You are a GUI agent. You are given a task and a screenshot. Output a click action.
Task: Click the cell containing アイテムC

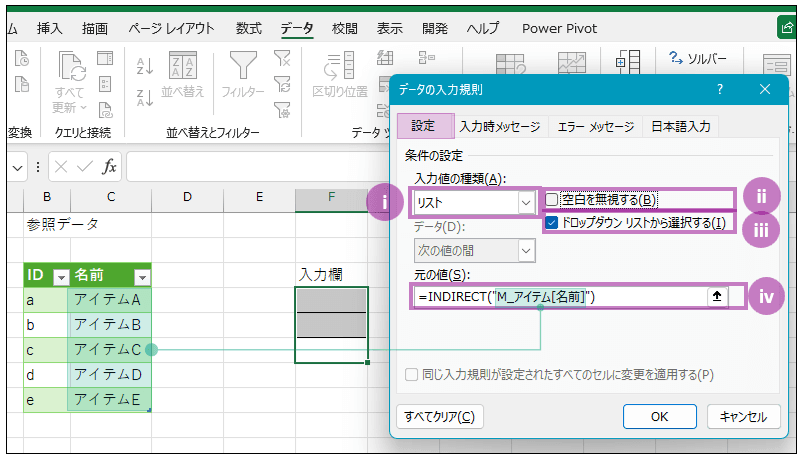coord(109,350)
